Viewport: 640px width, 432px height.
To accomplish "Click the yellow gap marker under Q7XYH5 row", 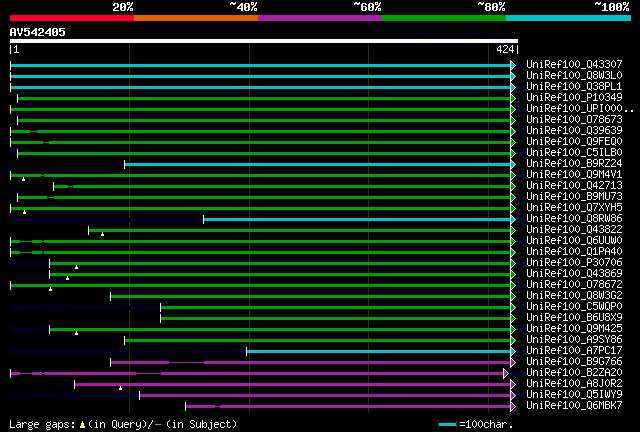I will click(24, 212).
